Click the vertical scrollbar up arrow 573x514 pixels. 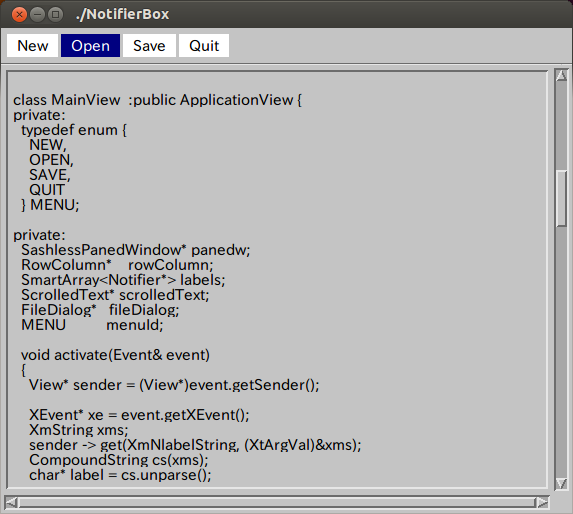pyautogui.click(x=561, y=75)
